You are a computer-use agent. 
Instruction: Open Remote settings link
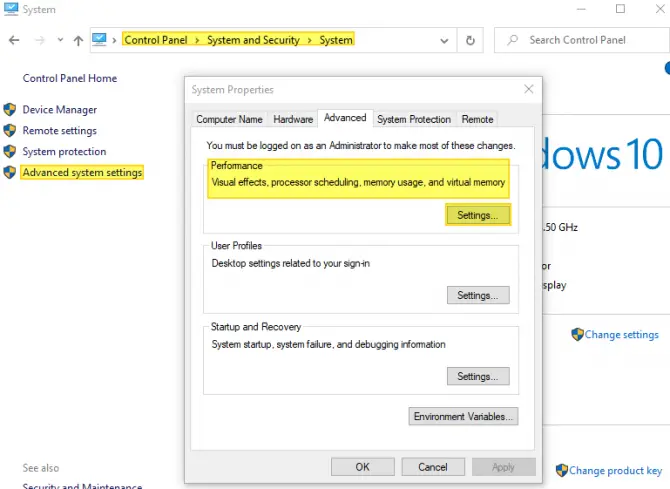click(x=59, y=131)
